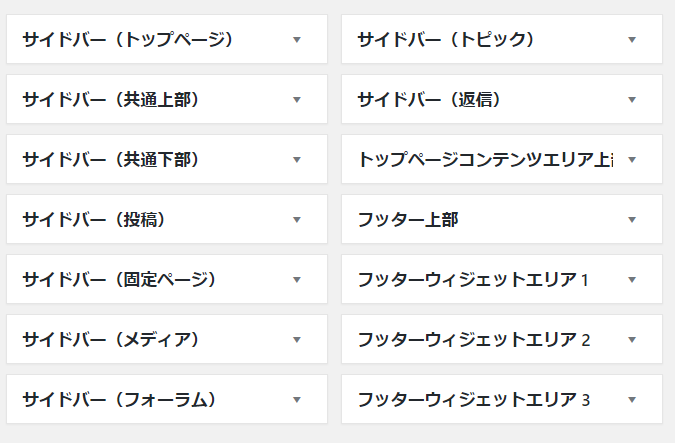Click the サイドバー（トップページ） title
Screen dimensions: 675x443
[128, 40]
